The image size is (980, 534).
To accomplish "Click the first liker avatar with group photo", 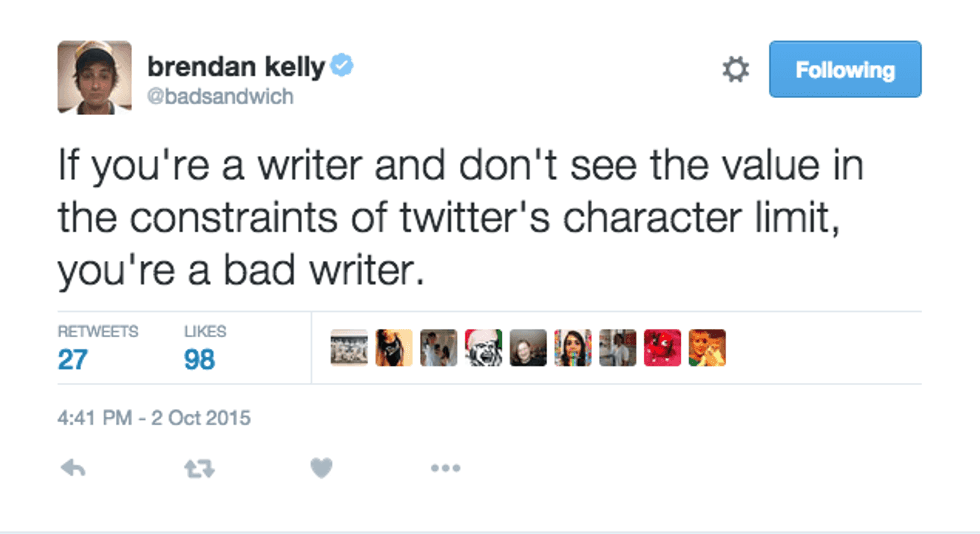I will pos(349,348).
